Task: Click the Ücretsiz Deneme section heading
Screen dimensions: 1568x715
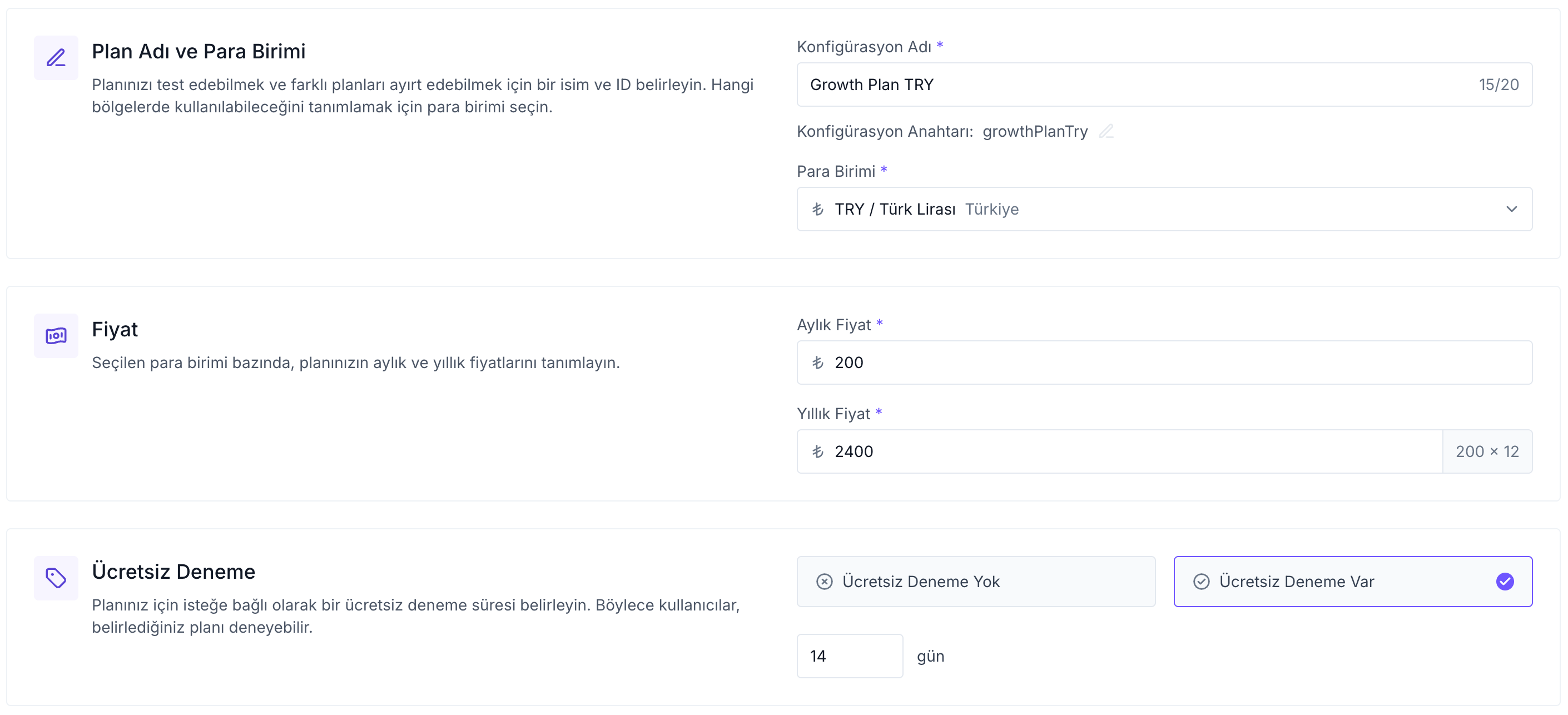Action: [173, 571]
